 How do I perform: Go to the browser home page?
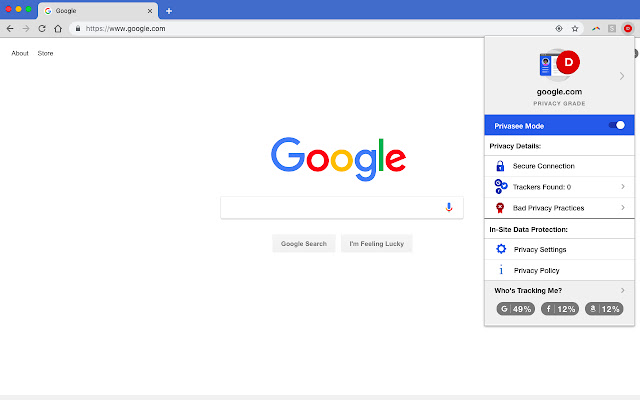58,29
